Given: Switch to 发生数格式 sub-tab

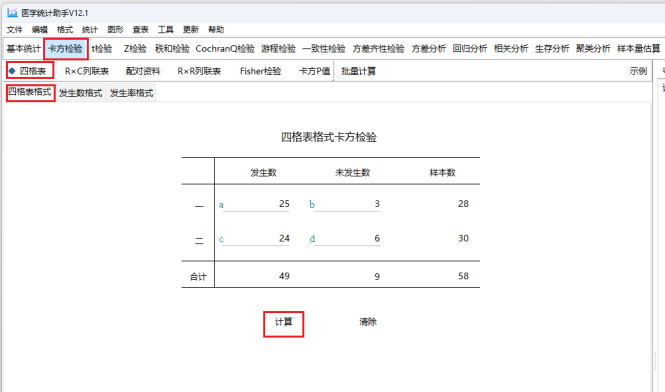Looking at the screenshot, I should tap(81, 93).
